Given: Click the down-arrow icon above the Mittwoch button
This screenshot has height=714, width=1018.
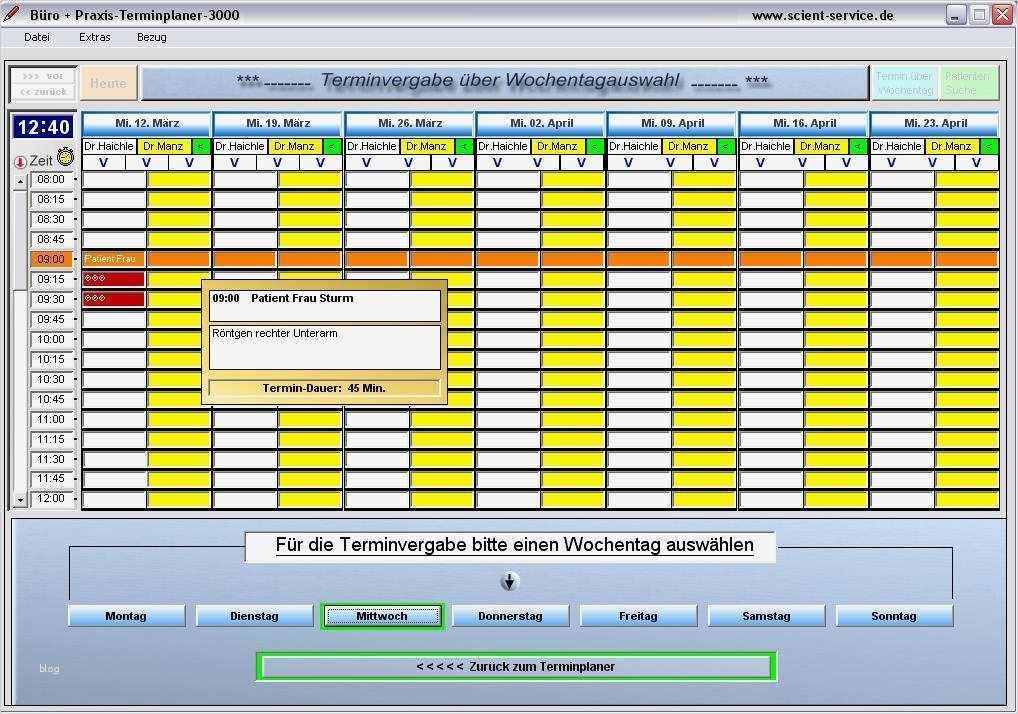Looking at the screenshot, I should (x=509, y=581).
